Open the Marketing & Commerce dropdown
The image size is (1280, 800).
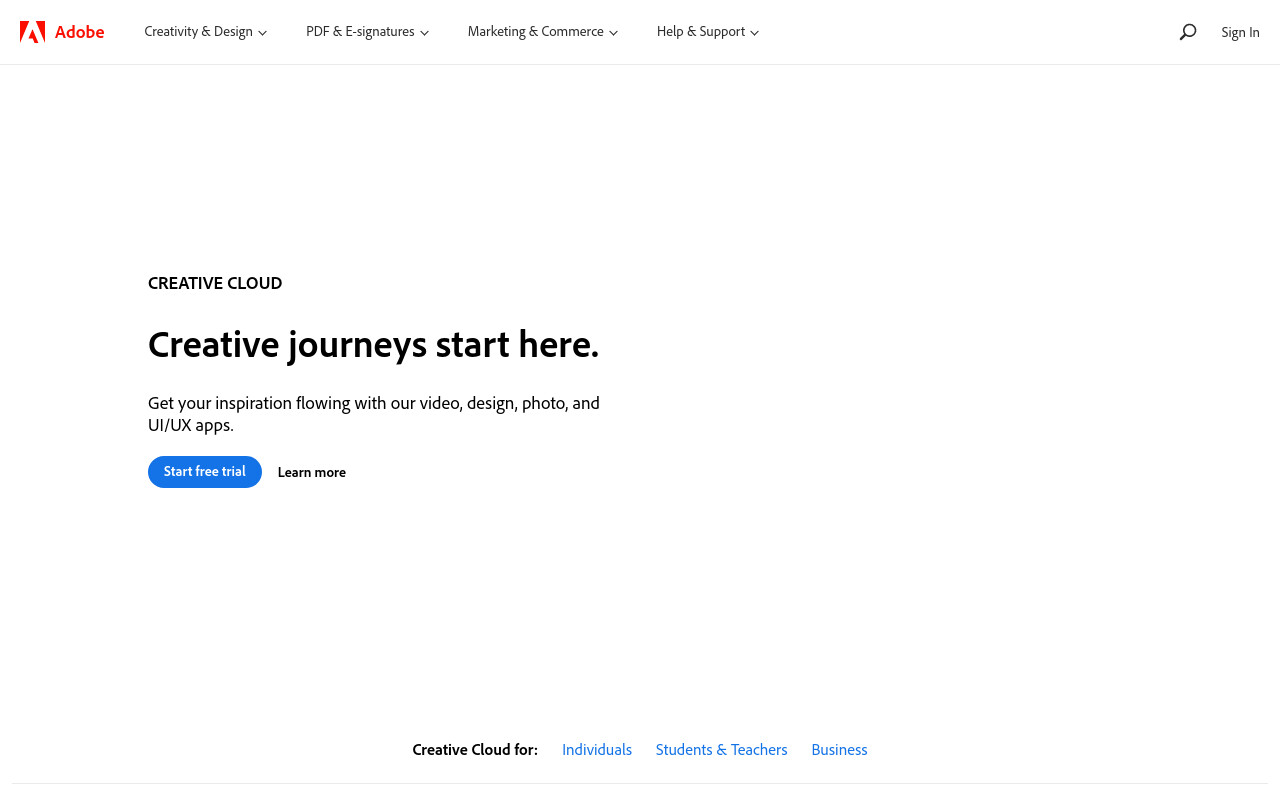(x=543, y=32)
